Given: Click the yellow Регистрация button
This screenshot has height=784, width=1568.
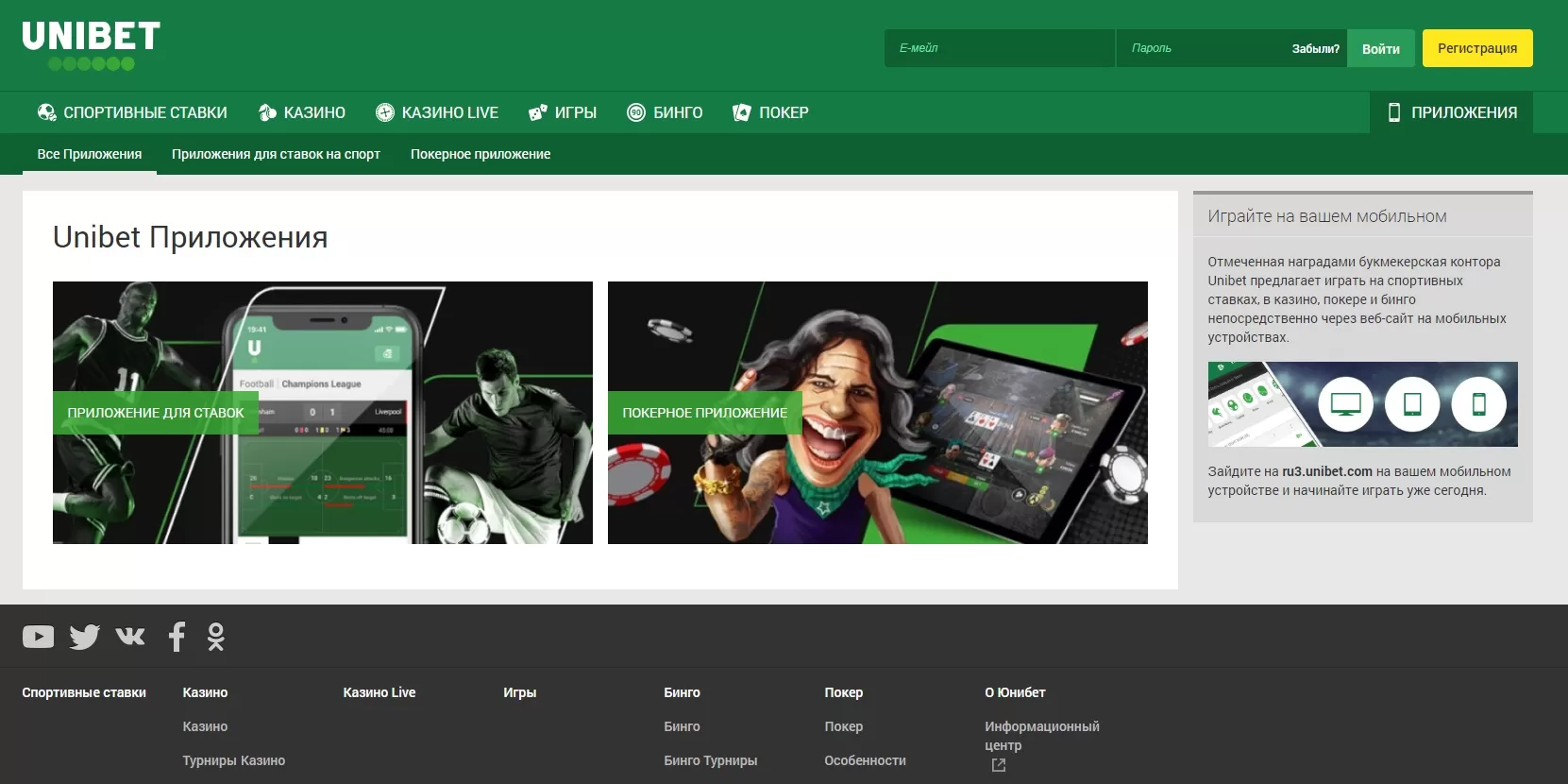Looking at the screenshot, I should [x=1477, y=48].
